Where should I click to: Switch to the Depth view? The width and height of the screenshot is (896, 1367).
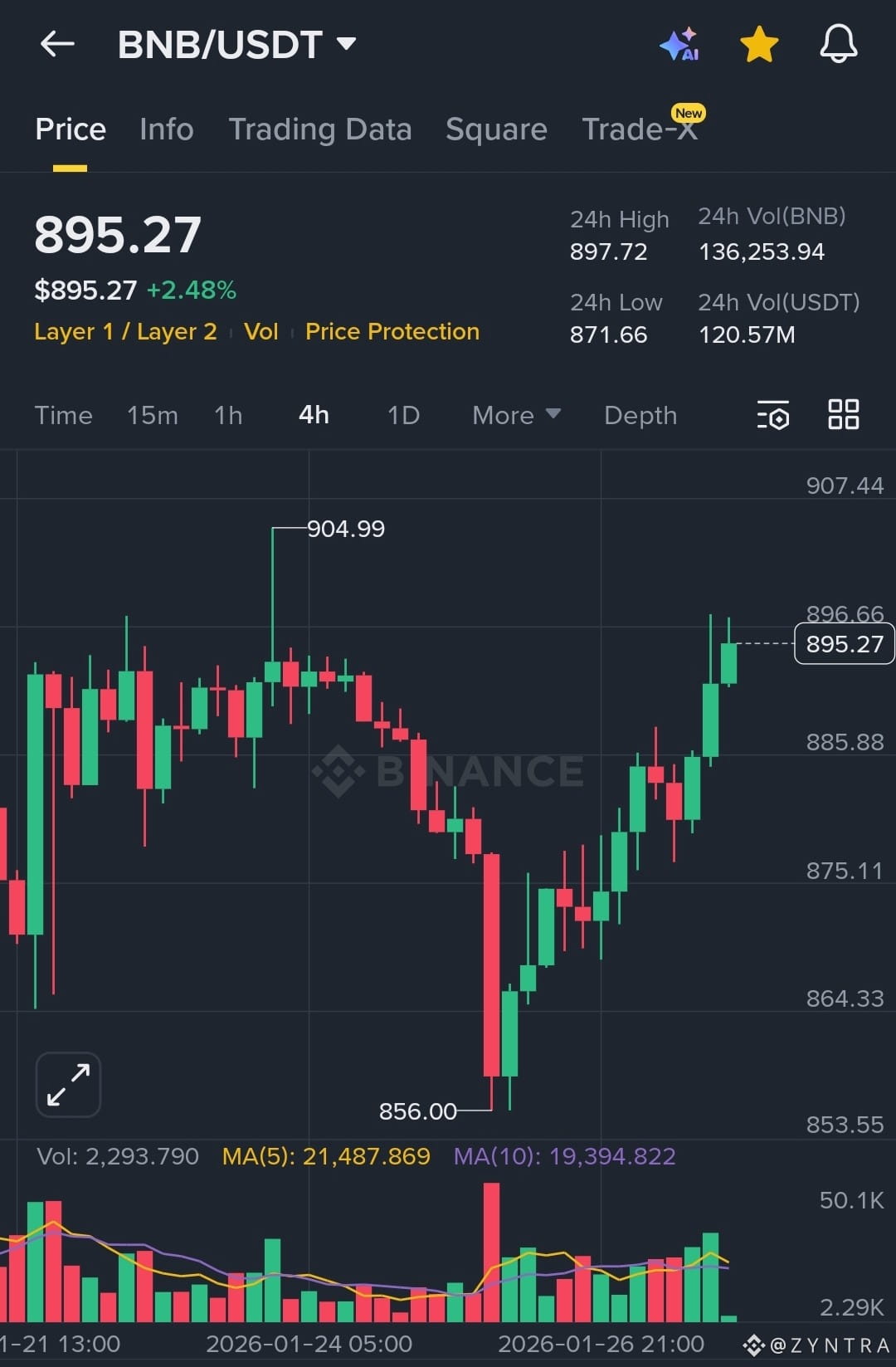point(640,415)
